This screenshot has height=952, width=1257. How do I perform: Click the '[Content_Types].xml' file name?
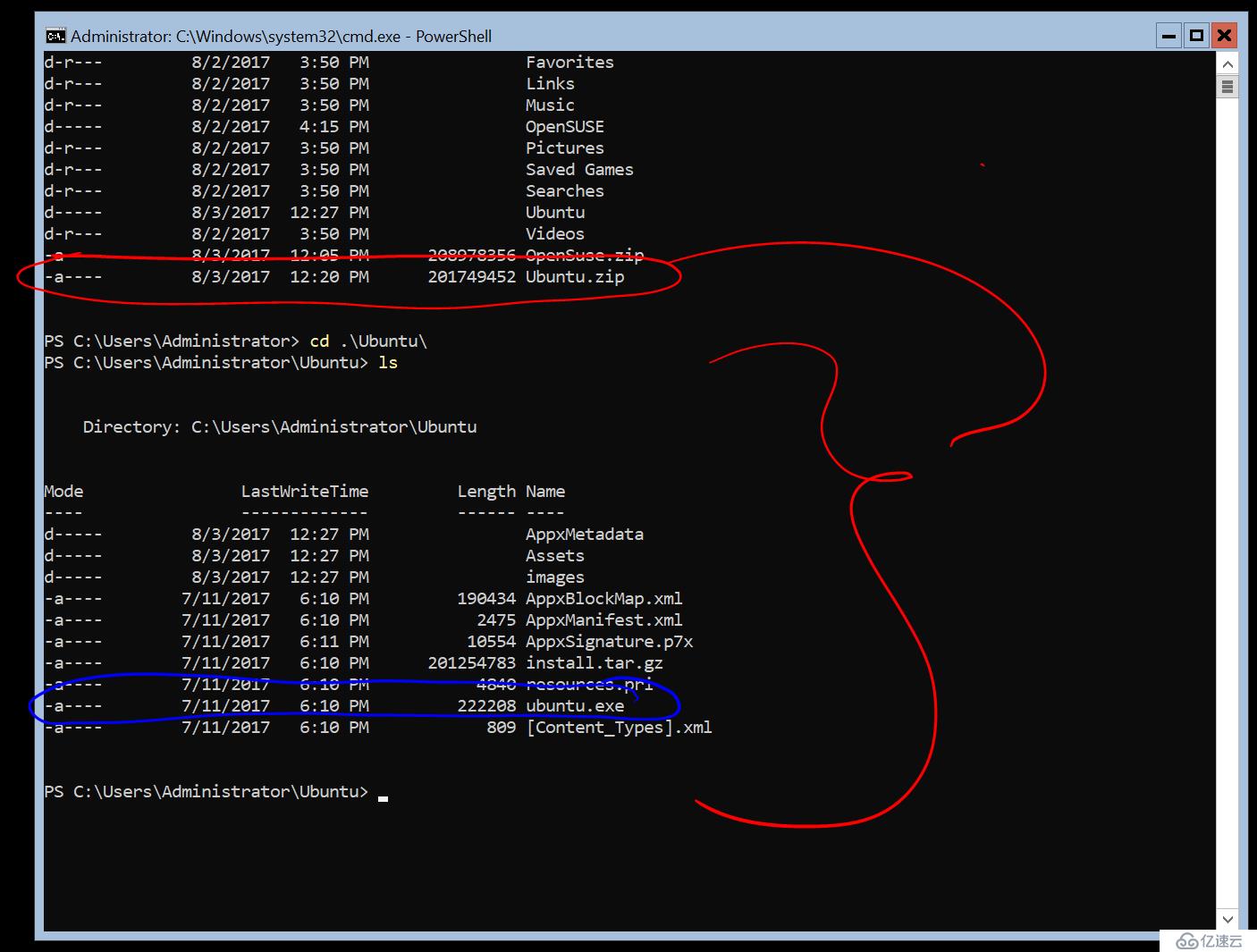tap(620, 728)
